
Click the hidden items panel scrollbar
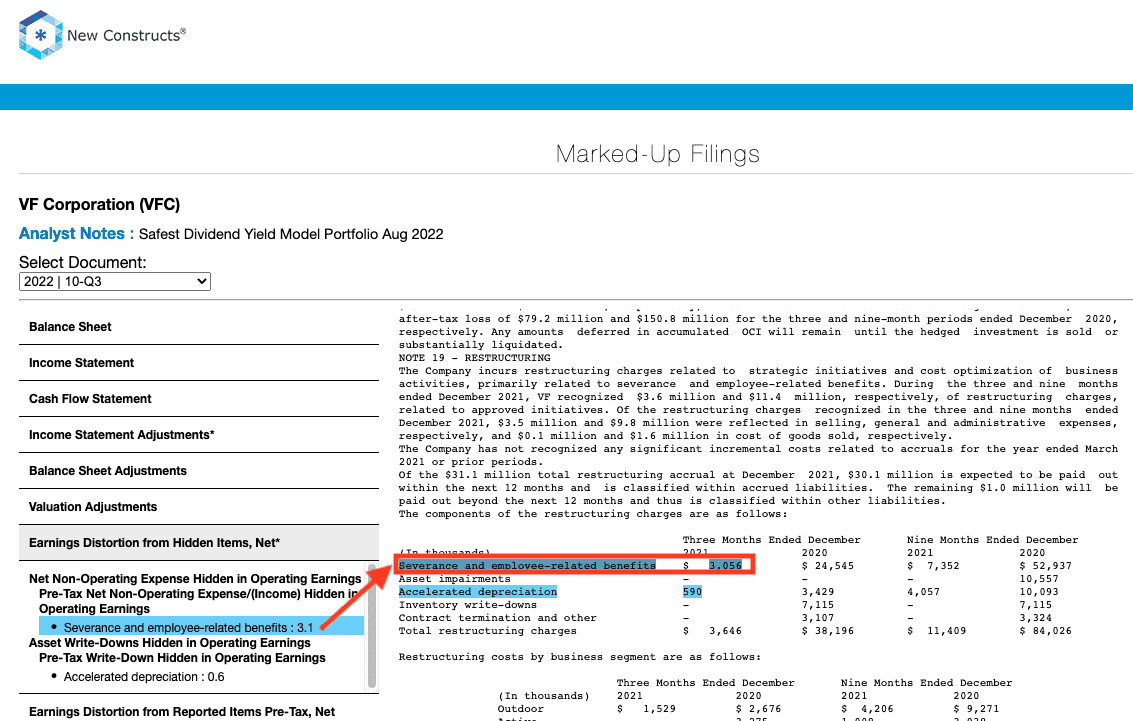[x=372, y=626]
